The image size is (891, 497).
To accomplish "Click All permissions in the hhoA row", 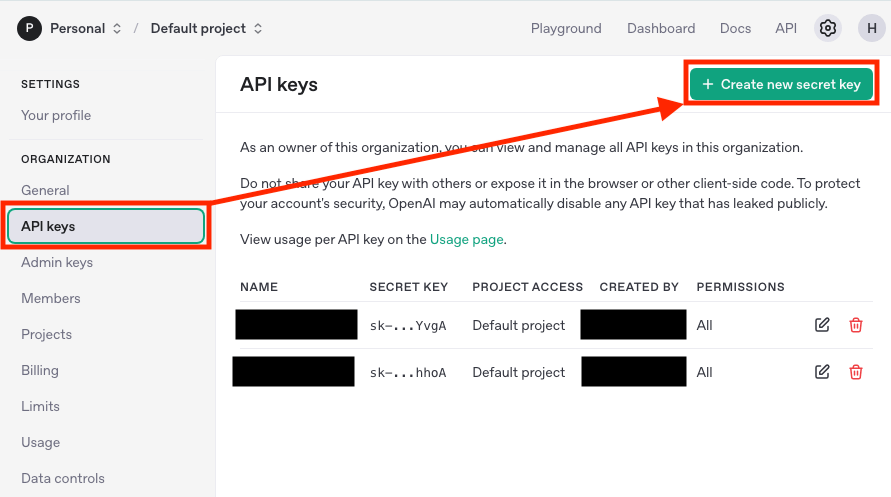I will [x=704, y=373].
